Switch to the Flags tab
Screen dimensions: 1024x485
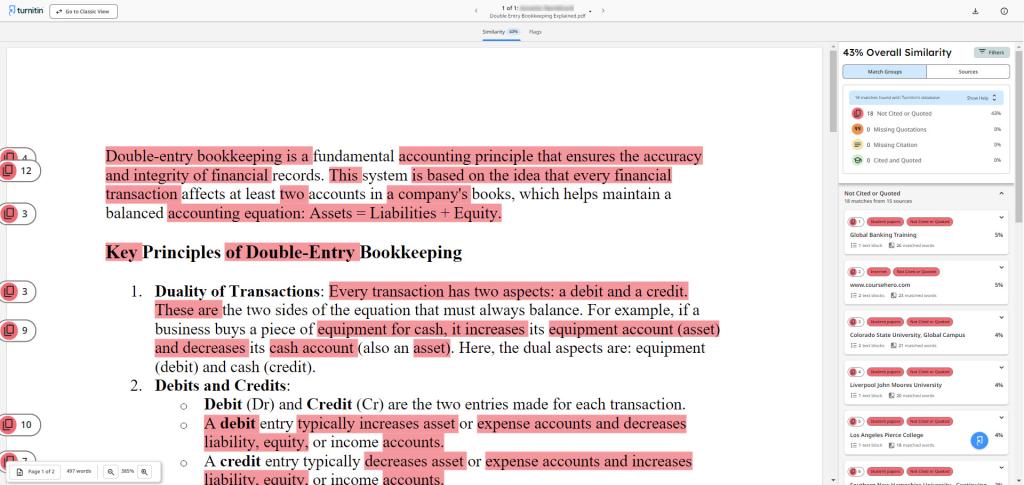point(535,31)
